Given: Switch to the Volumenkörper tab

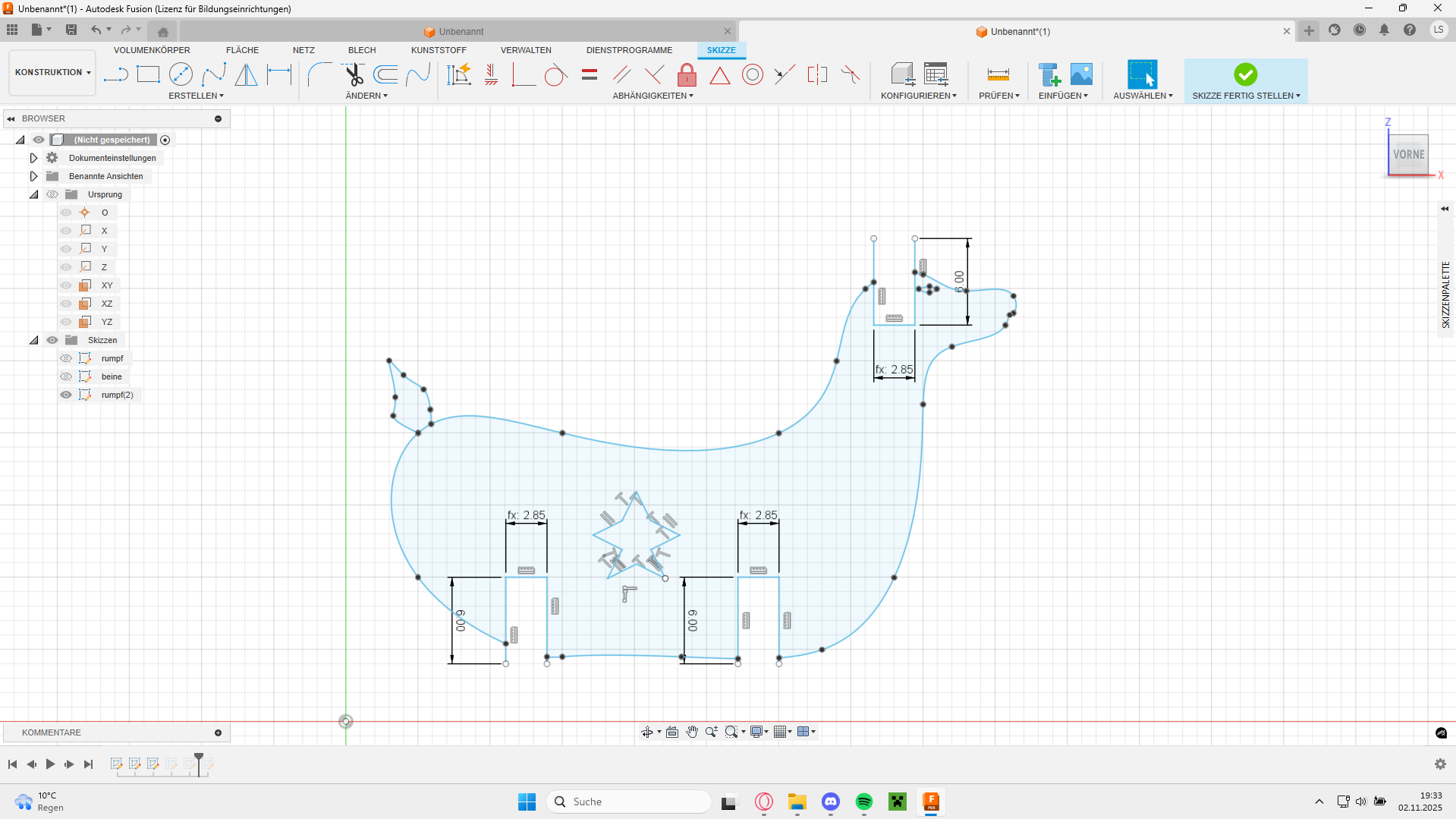Looking at the screenshot, I should click(x=152, y=50).
